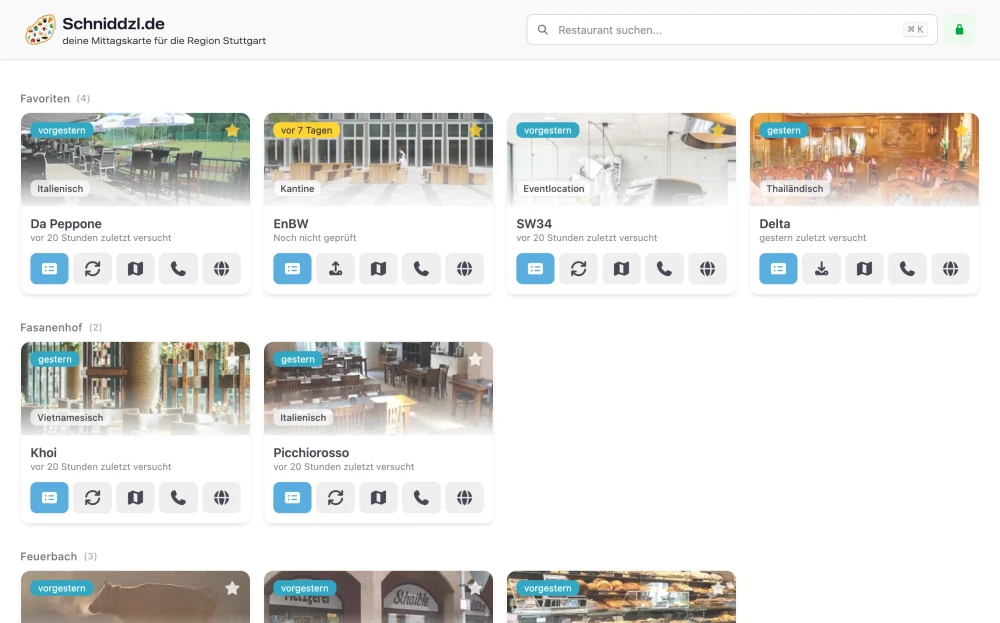
Task: Toggle the favorite star on Khoi
Action: 232,359
